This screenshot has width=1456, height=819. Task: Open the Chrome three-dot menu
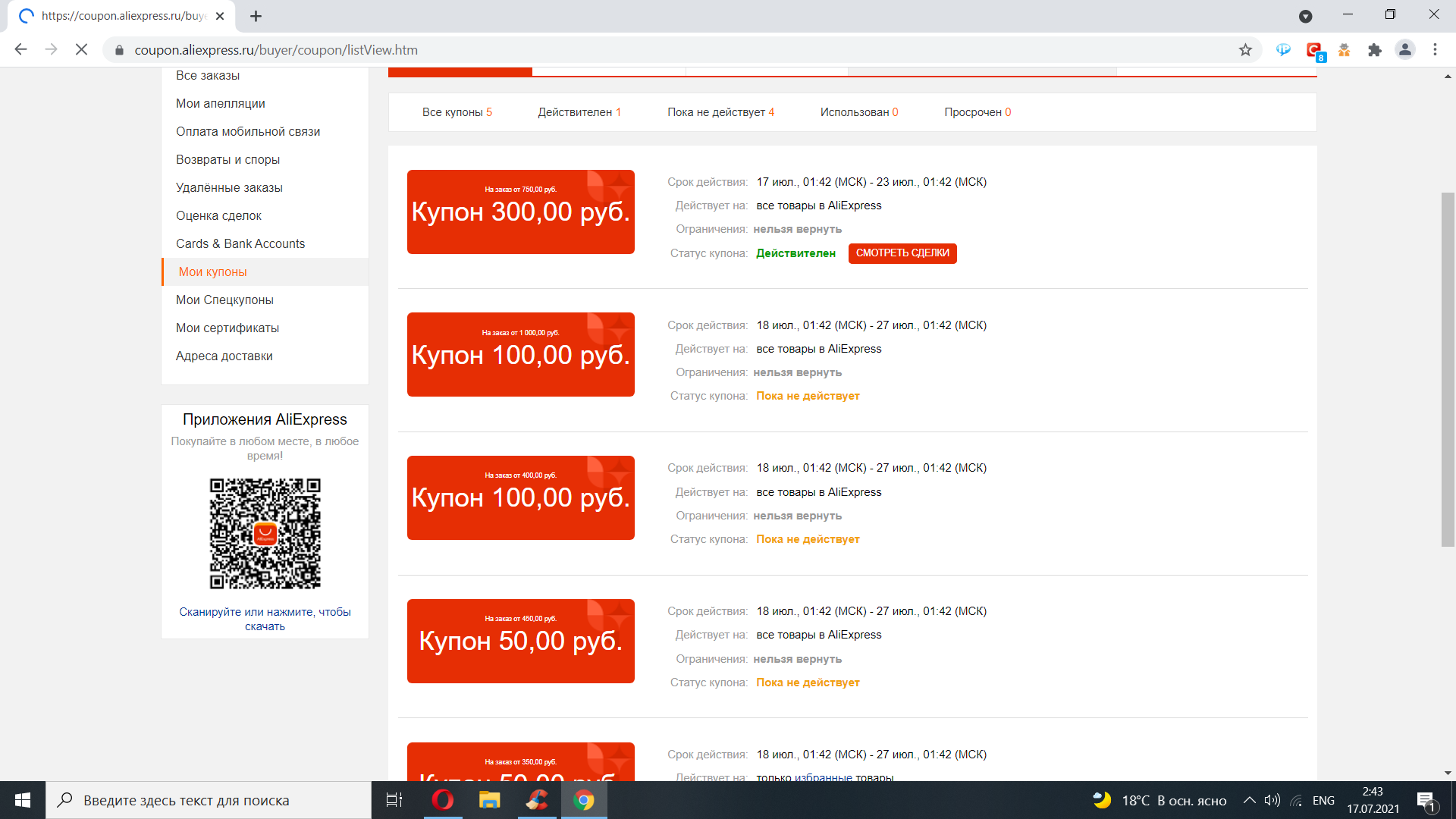point(1435,50)
